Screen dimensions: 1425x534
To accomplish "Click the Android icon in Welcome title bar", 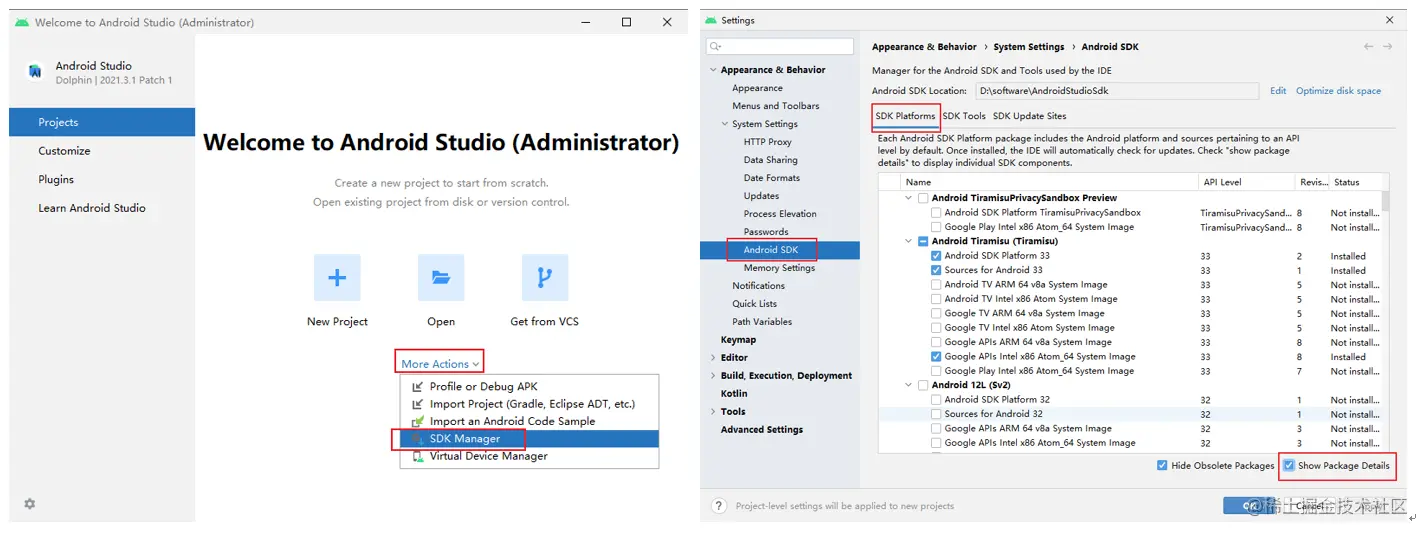I will coord(22,22).
